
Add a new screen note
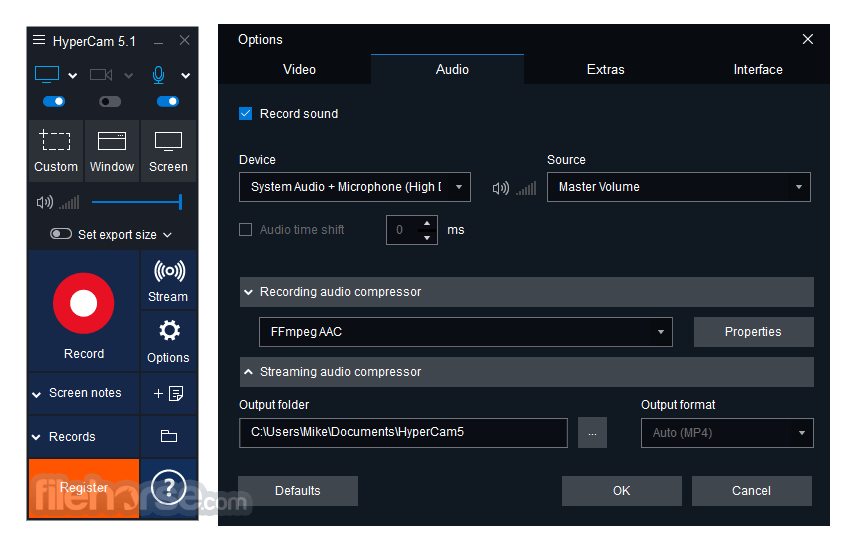pyautogui.click(x=168, y=393)
